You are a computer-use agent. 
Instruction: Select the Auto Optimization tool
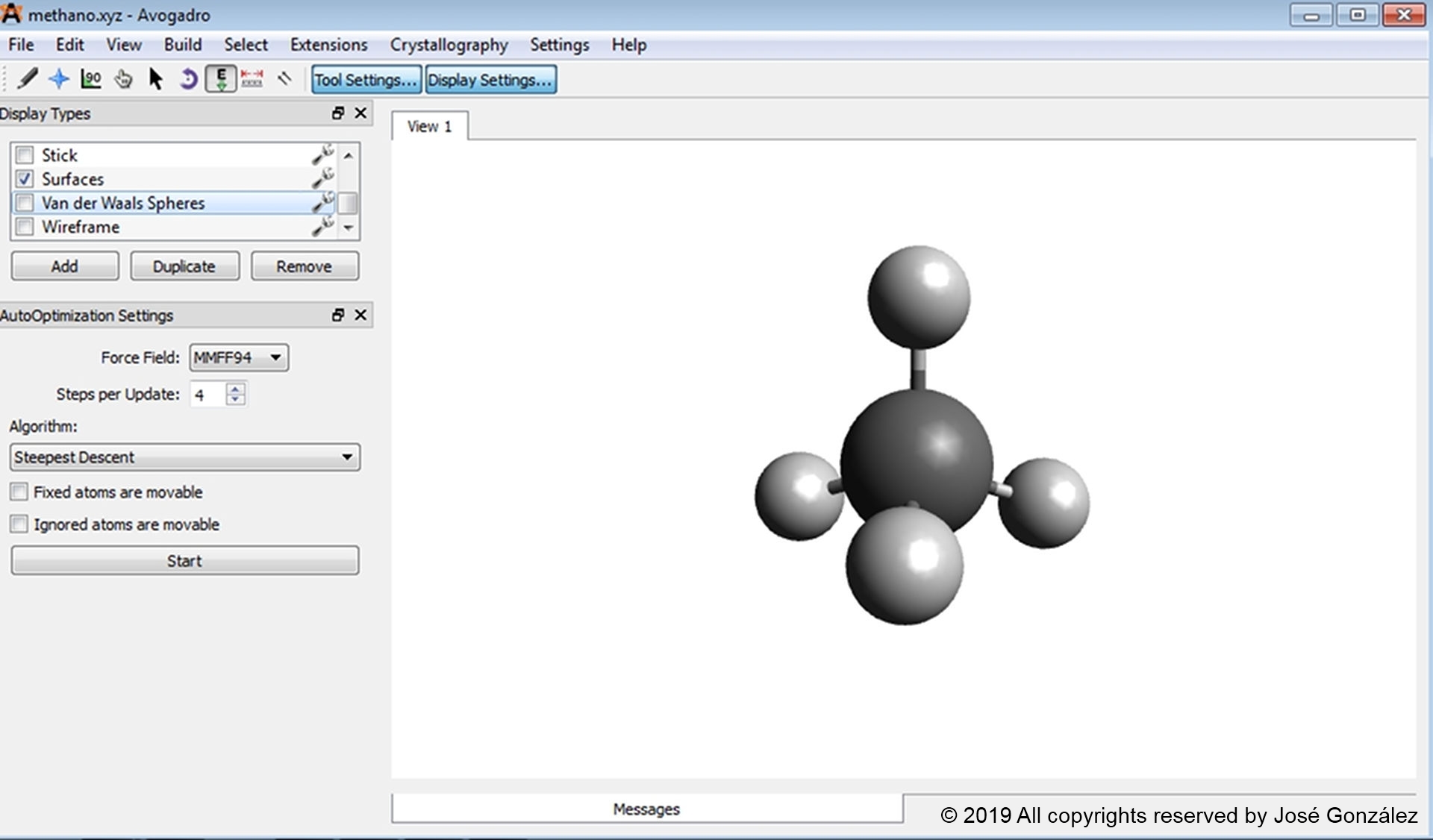tap(221, 79)
